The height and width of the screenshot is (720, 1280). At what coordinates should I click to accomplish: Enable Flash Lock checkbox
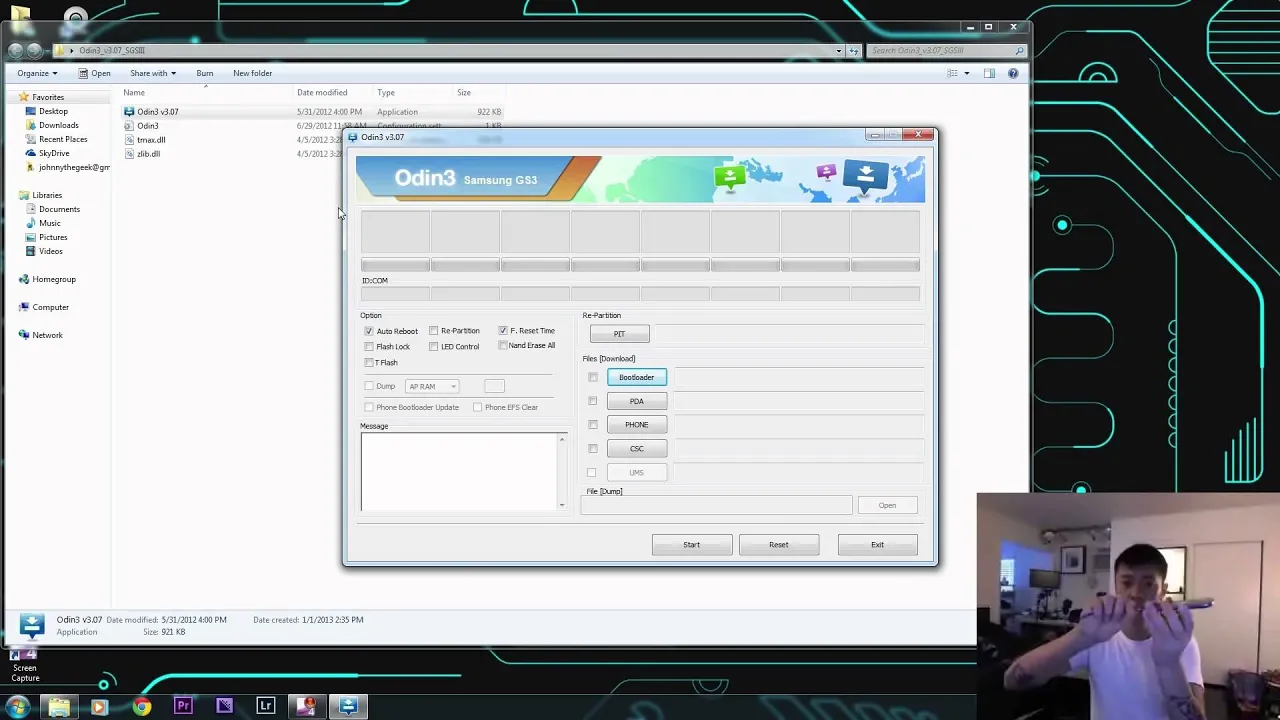[369, 347]
